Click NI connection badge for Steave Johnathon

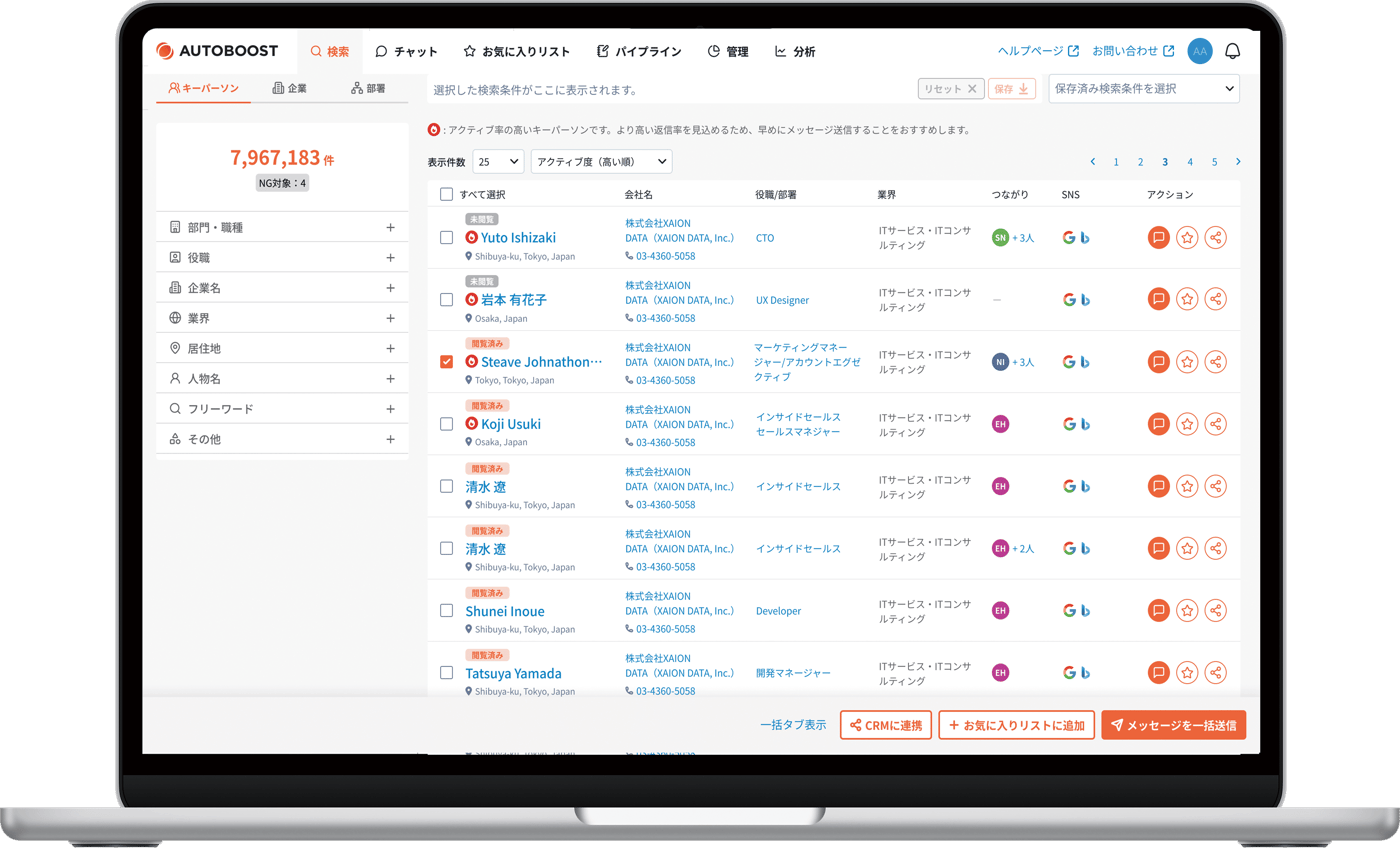tap(1000, 362)
